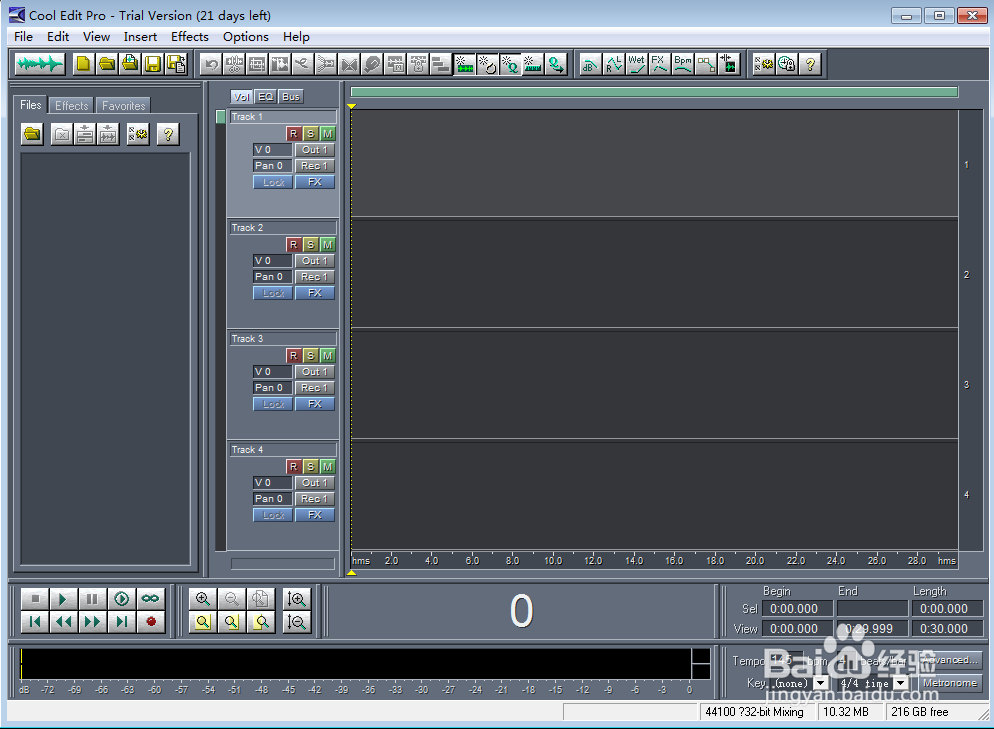This screenshot has width=994, height=729.
Task: Open FX settings for Track 4
Action: (315, 515)
